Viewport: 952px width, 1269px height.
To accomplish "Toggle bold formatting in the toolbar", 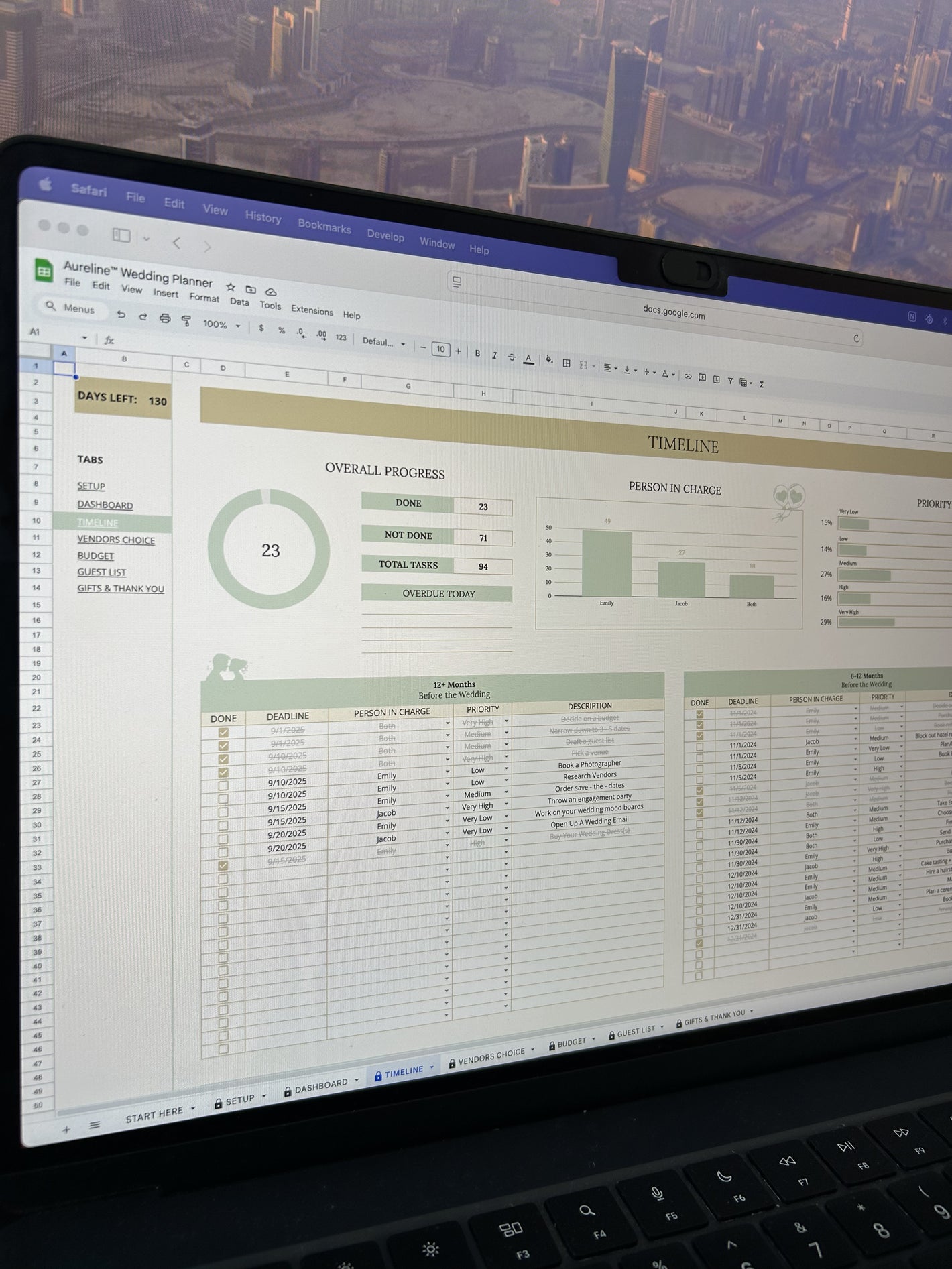I will pos(477,353).
